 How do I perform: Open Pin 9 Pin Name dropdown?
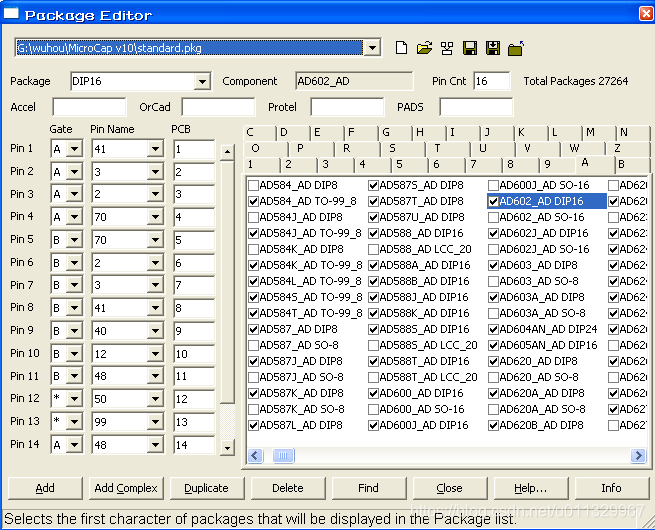(x=155, y=331)
